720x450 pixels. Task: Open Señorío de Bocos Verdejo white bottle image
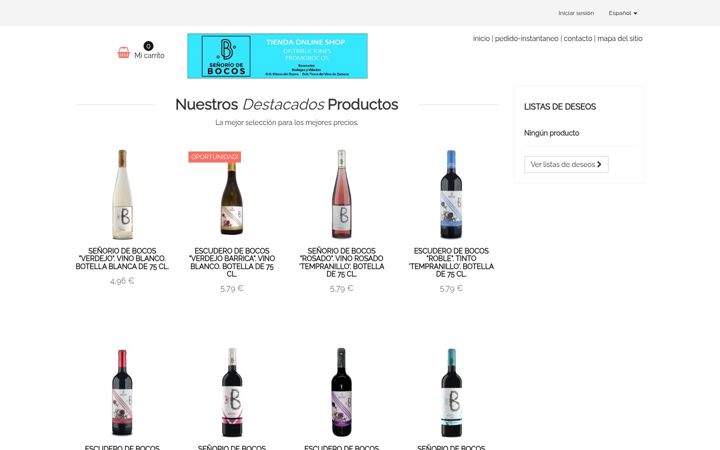click(122, 194)
